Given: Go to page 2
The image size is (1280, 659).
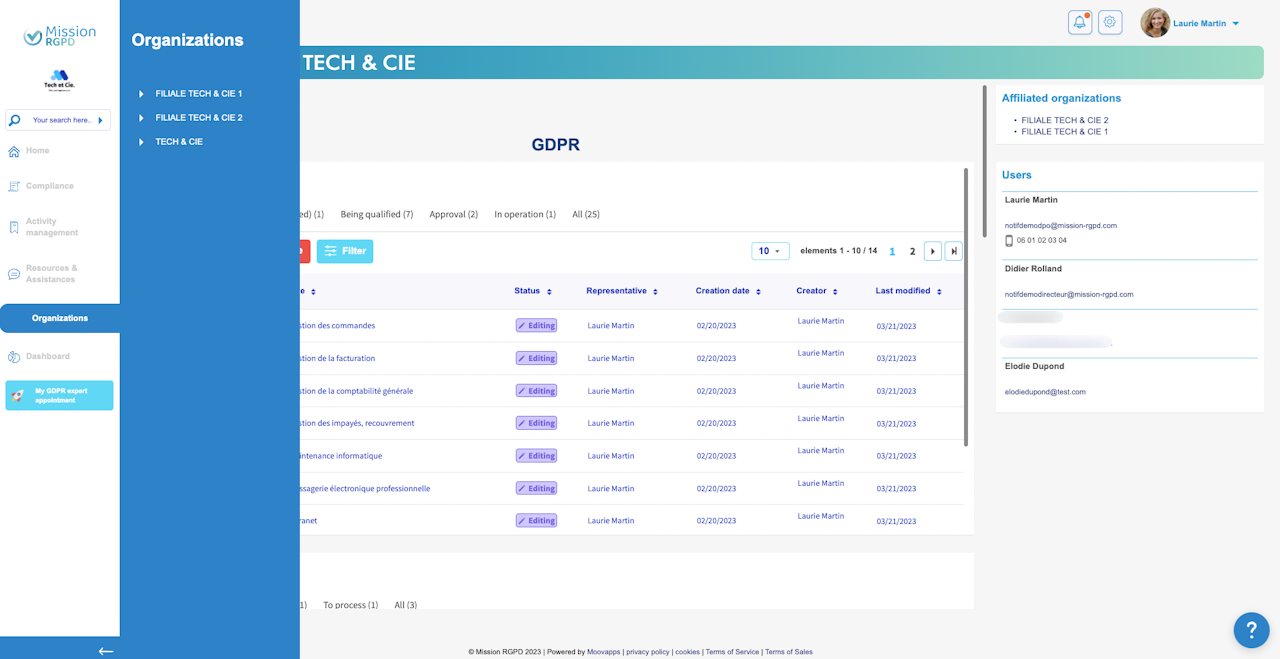Looking at the screenshot, I should click(912, 252).
